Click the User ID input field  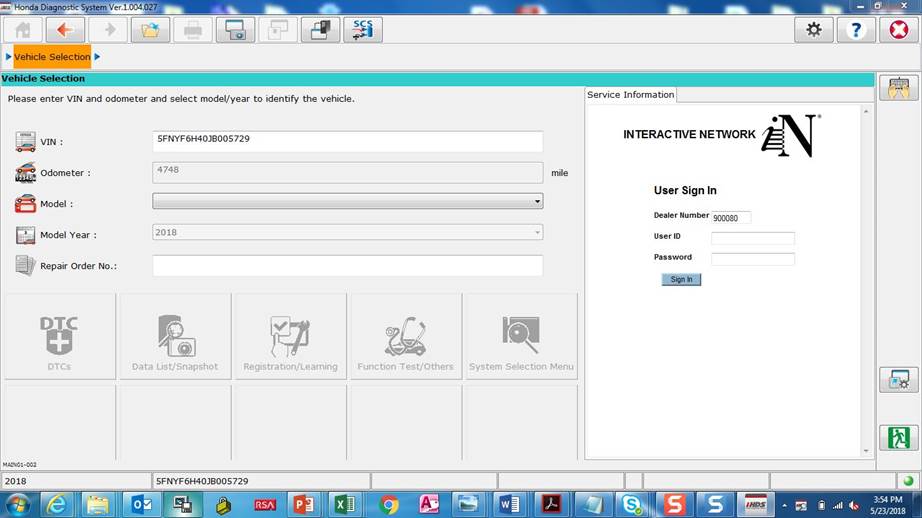point(752,238)
